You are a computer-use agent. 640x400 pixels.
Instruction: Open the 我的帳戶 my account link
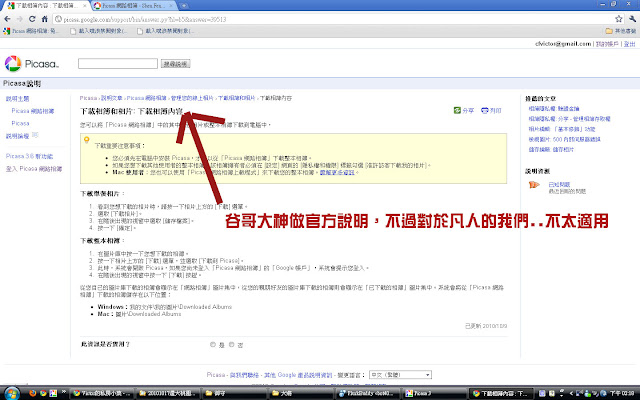tap(607, 44)
